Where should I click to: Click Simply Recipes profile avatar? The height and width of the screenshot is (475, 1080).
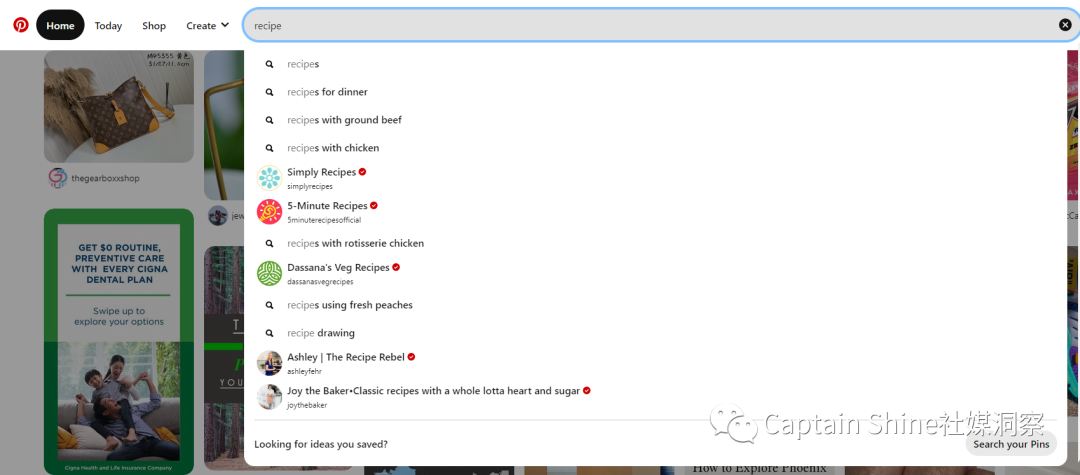coord(269,178)
